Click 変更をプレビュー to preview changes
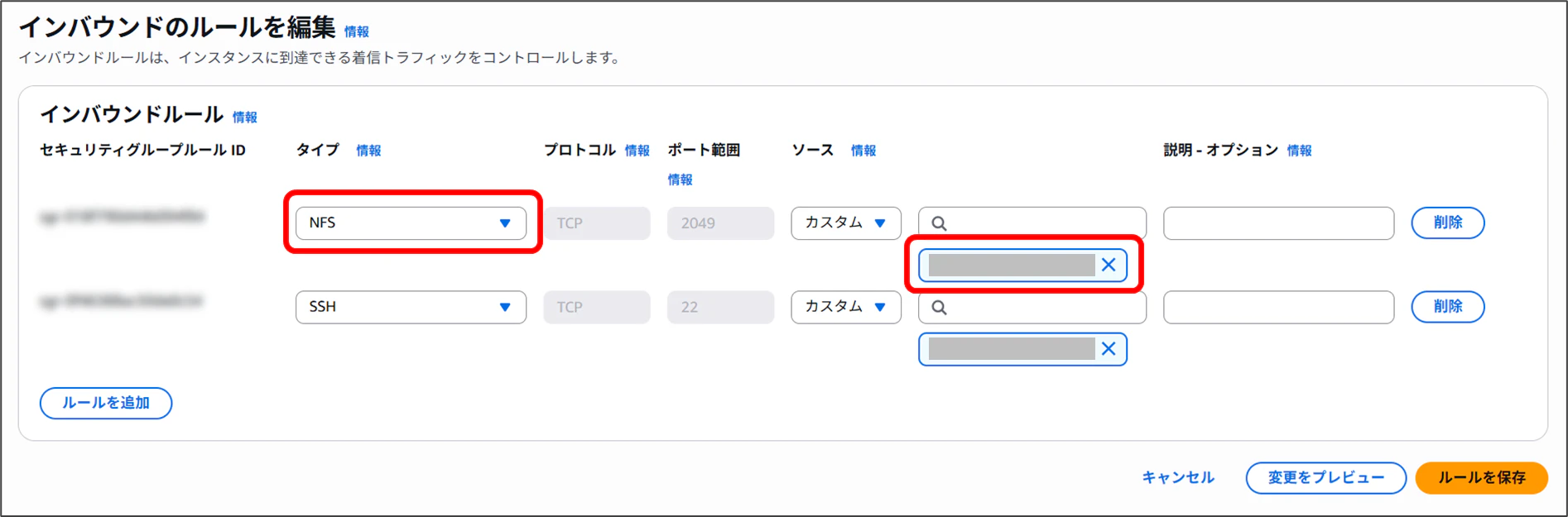The height and width of the screenshot is (517, 1568). (x=1325, y=477)
